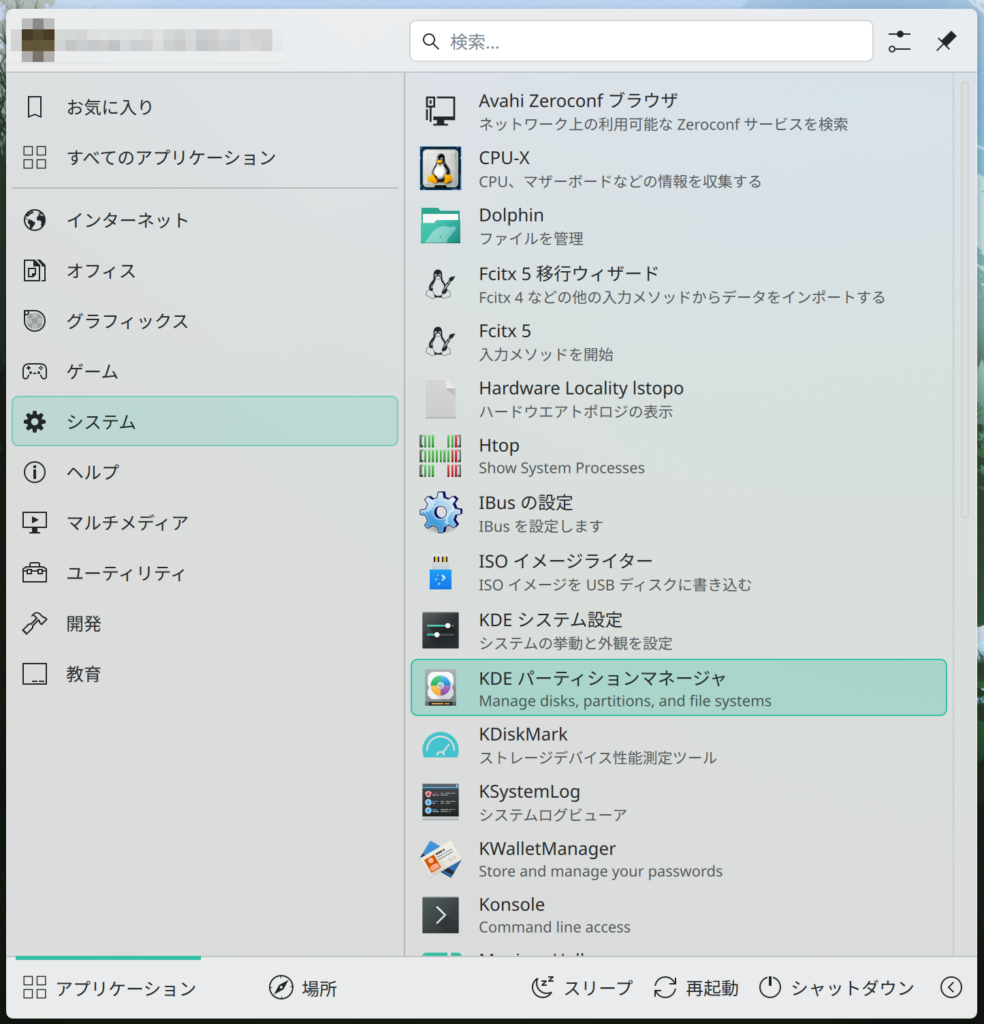
Task: Switch to the アプリケーション tab
Action: pos(110,988)
